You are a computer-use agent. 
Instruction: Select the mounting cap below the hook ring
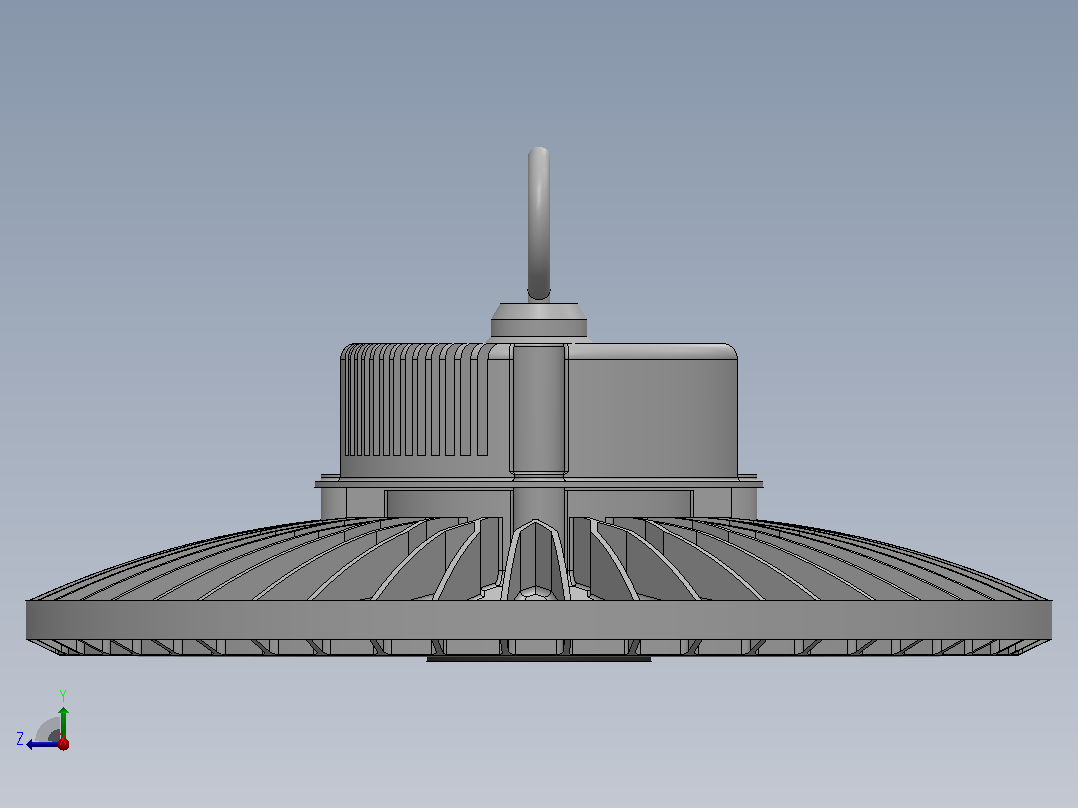click(538, 322)
